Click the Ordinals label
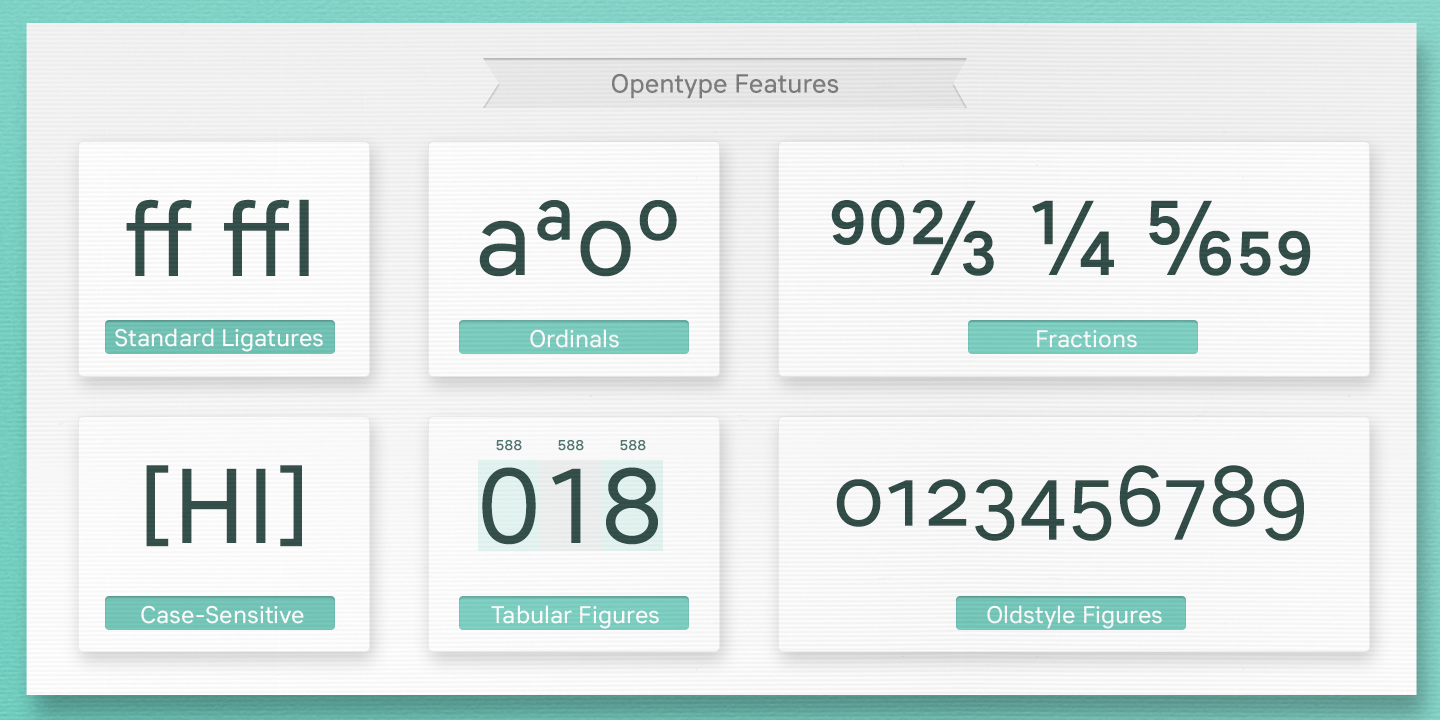The image size is (1440, 720). pyautogui.click(x=574, y=338)
